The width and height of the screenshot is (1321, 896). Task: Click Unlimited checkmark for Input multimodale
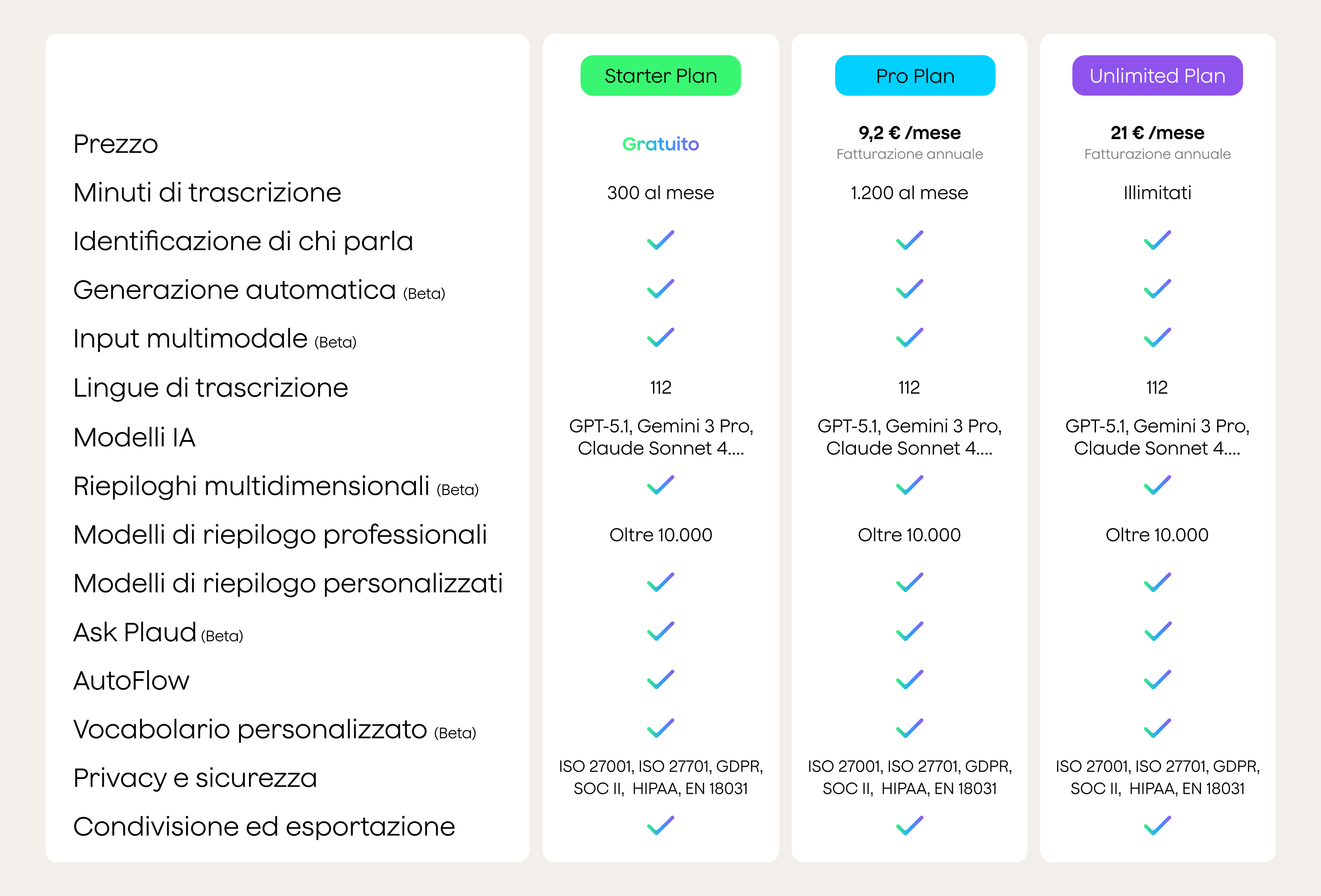1157,338
